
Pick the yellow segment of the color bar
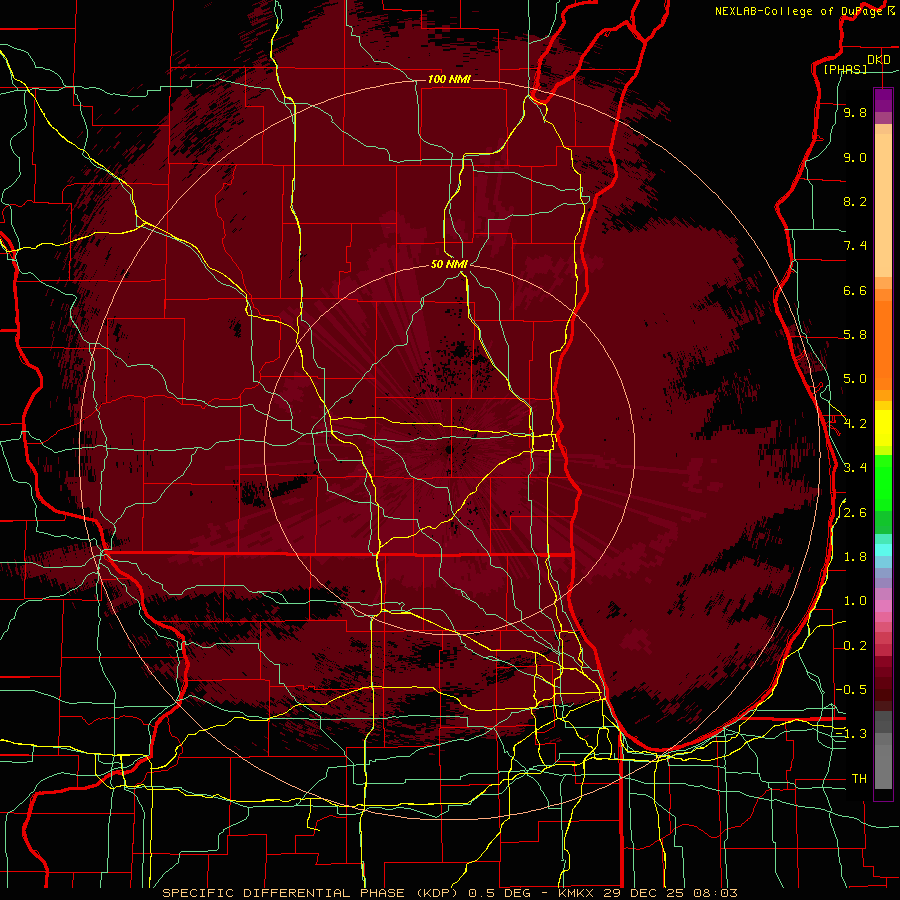pyautogui.click(x=883, y=428)
